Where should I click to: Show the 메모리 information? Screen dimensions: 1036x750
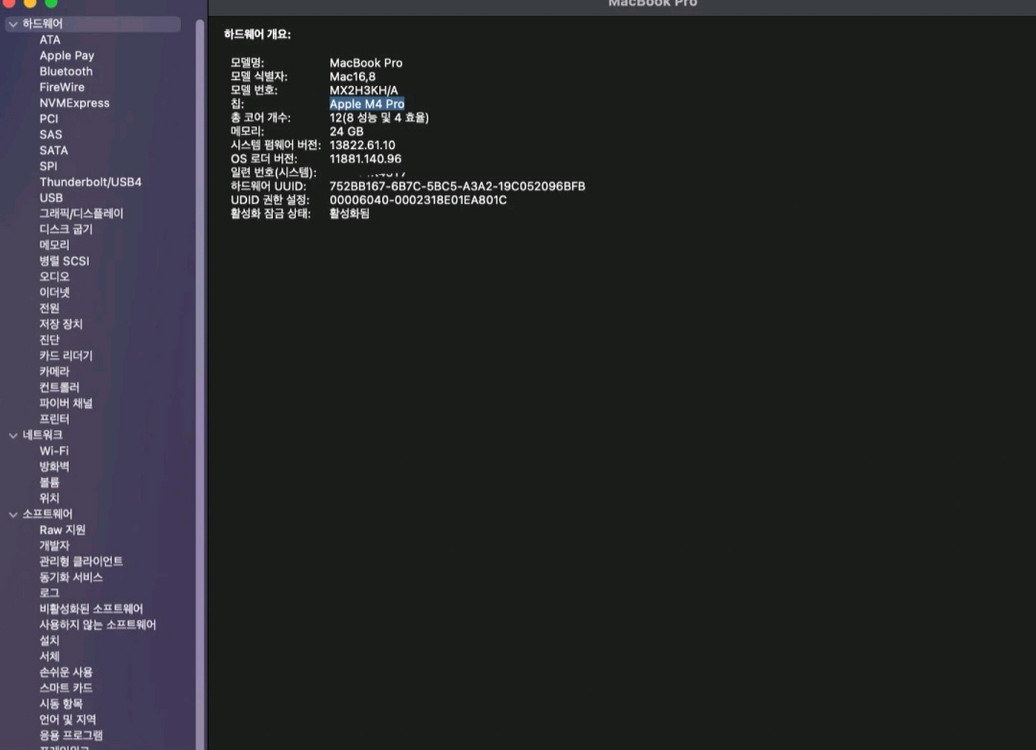tap(54, 246)
